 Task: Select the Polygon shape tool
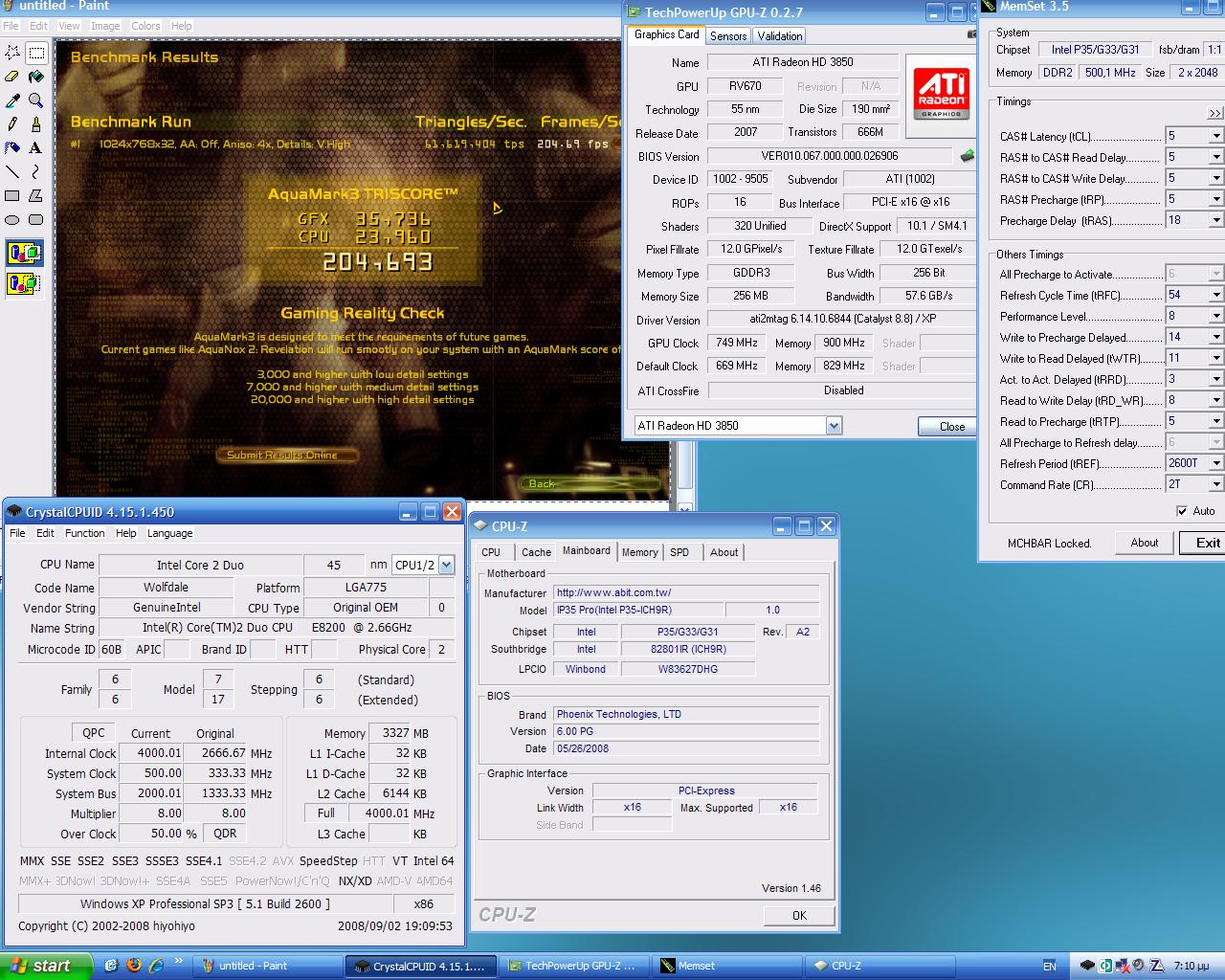point(36,196)
